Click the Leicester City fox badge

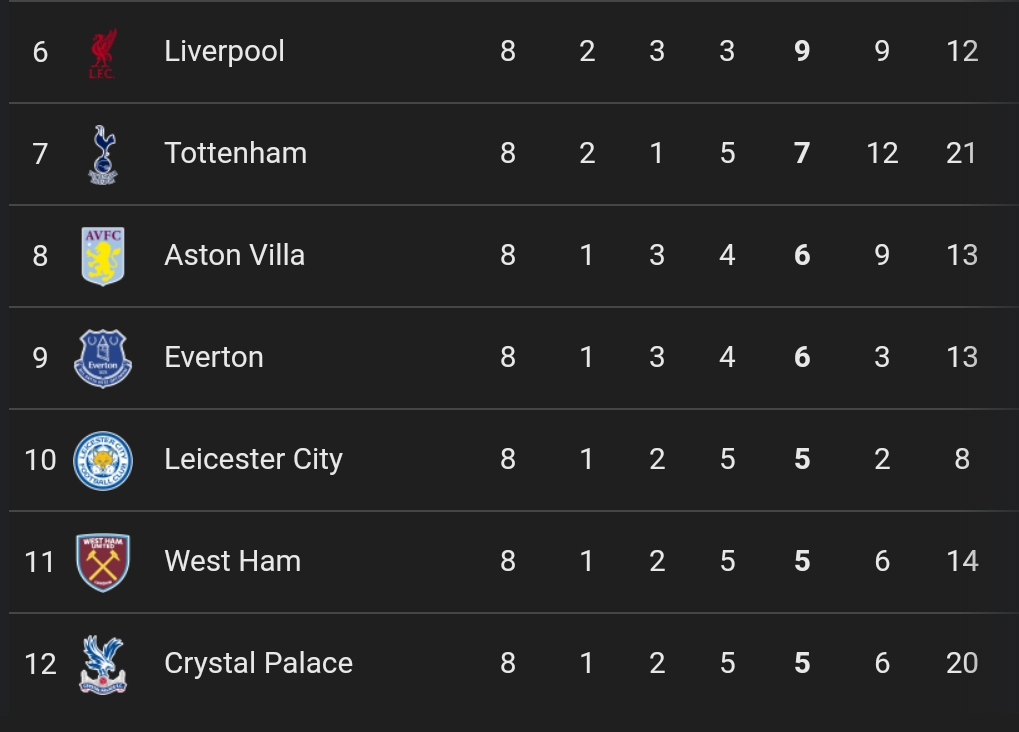103,460
